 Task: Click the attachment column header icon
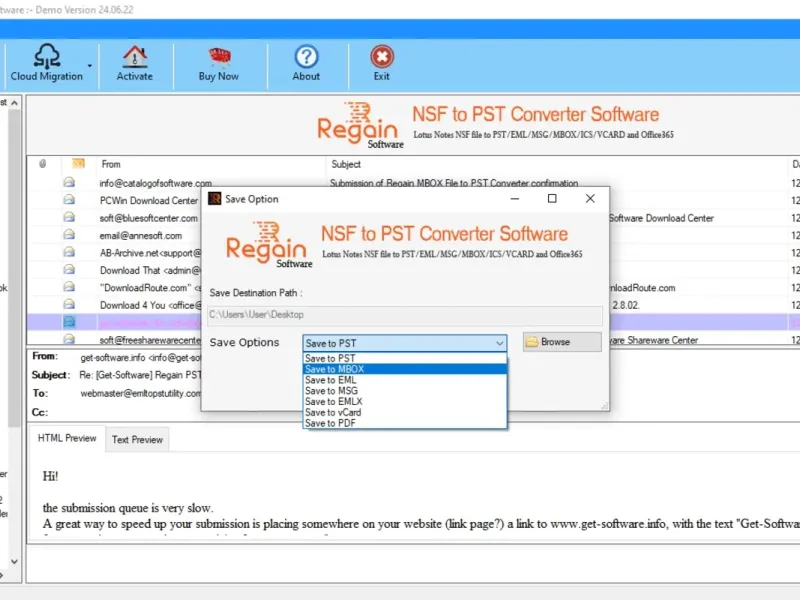coord(43,164)
